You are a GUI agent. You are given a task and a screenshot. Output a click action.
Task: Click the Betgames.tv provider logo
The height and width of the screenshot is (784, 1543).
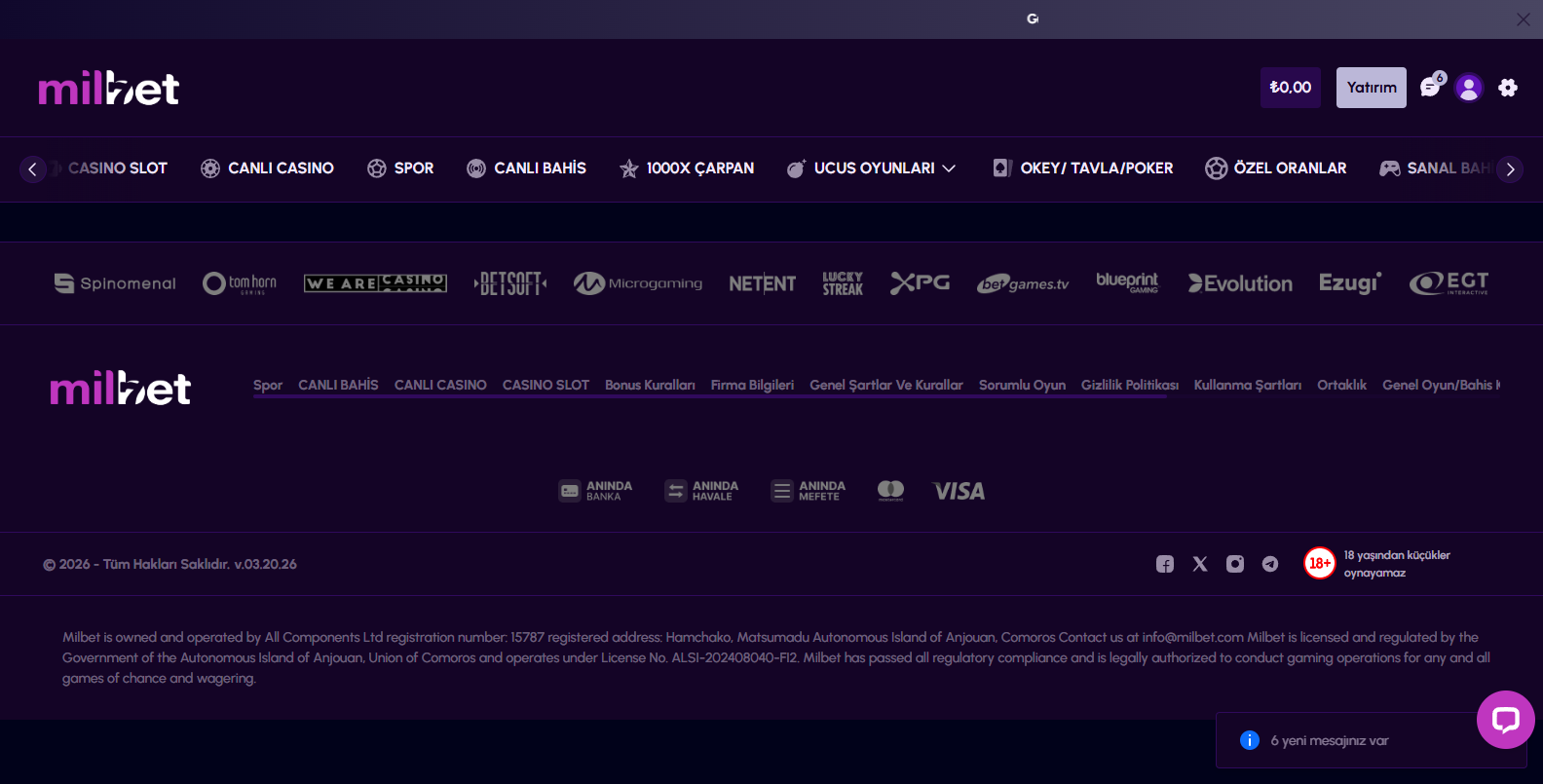coord(1023,283)
